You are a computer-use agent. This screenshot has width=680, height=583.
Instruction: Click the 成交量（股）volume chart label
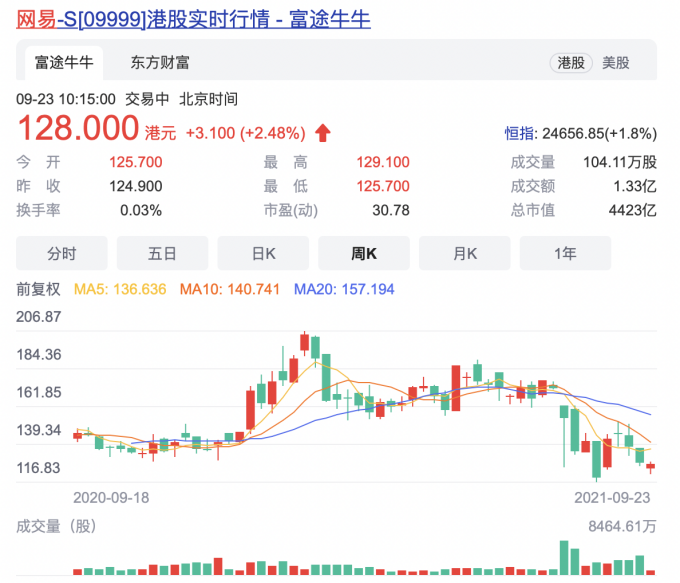pyautogui.click(x=56, y=527)
